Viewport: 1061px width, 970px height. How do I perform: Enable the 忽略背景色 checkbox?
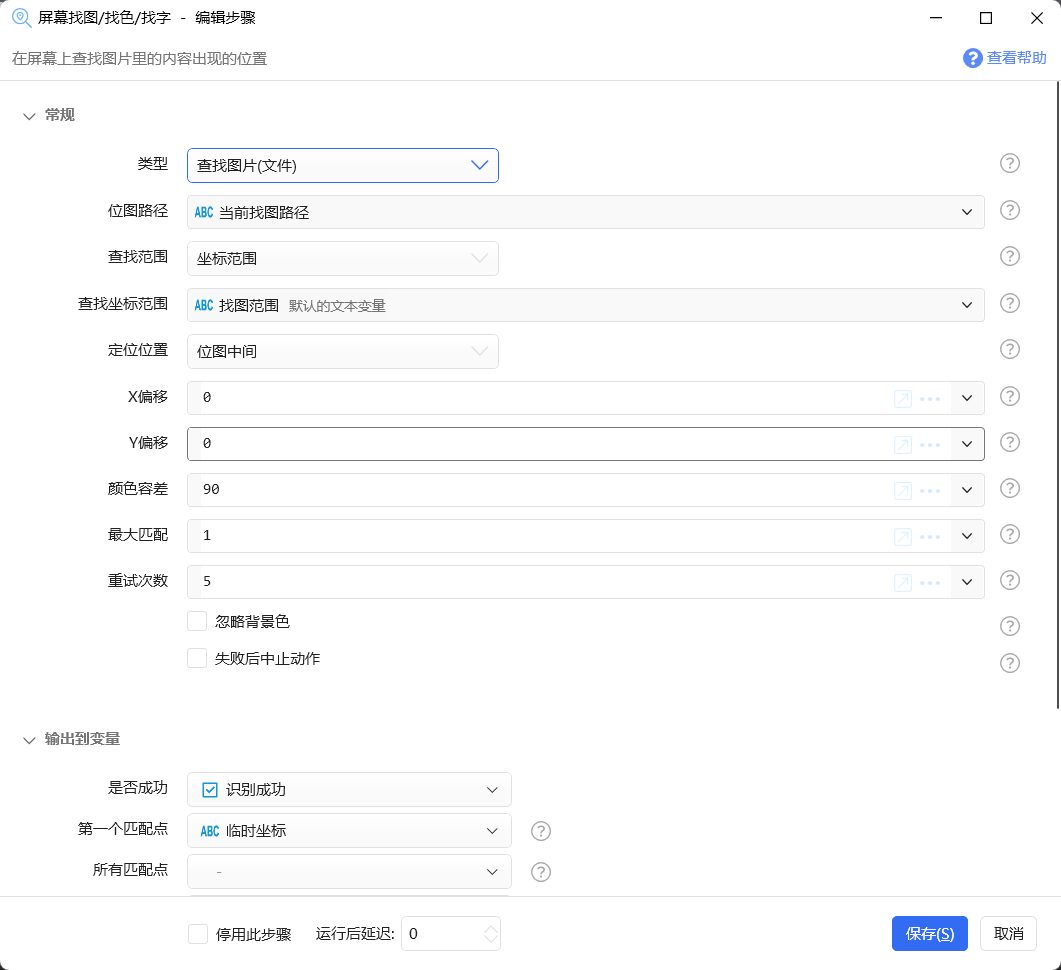[197, 622]
